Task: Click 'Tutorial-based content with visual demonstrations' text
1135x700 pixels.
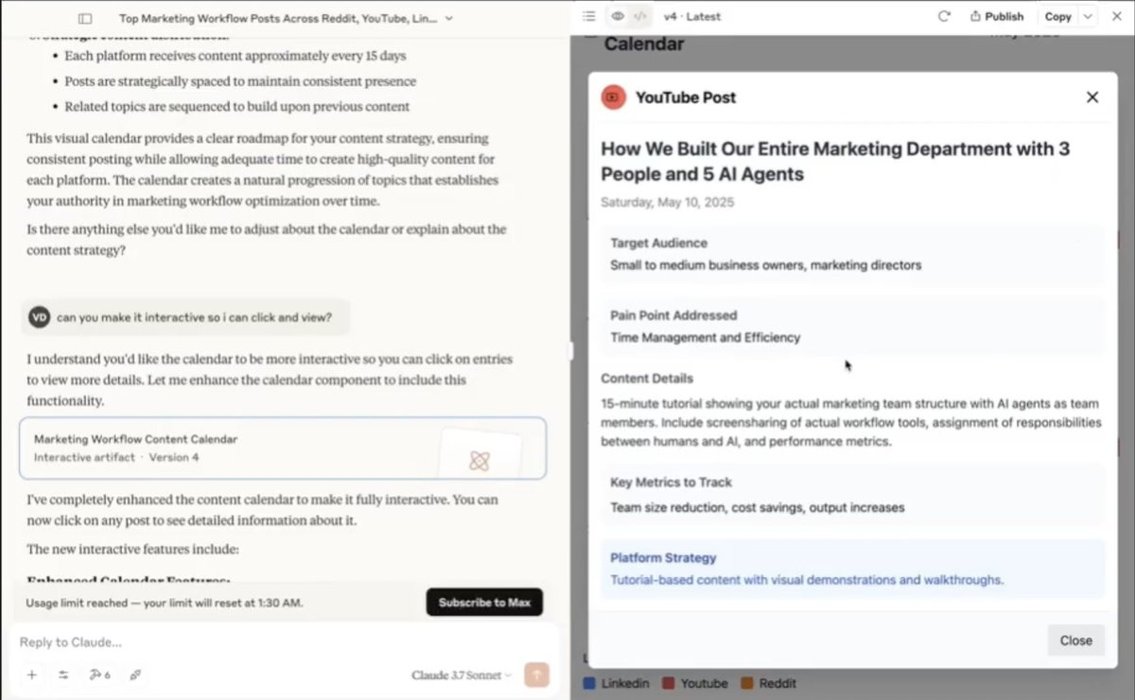Action: click(x=806, y=580)
